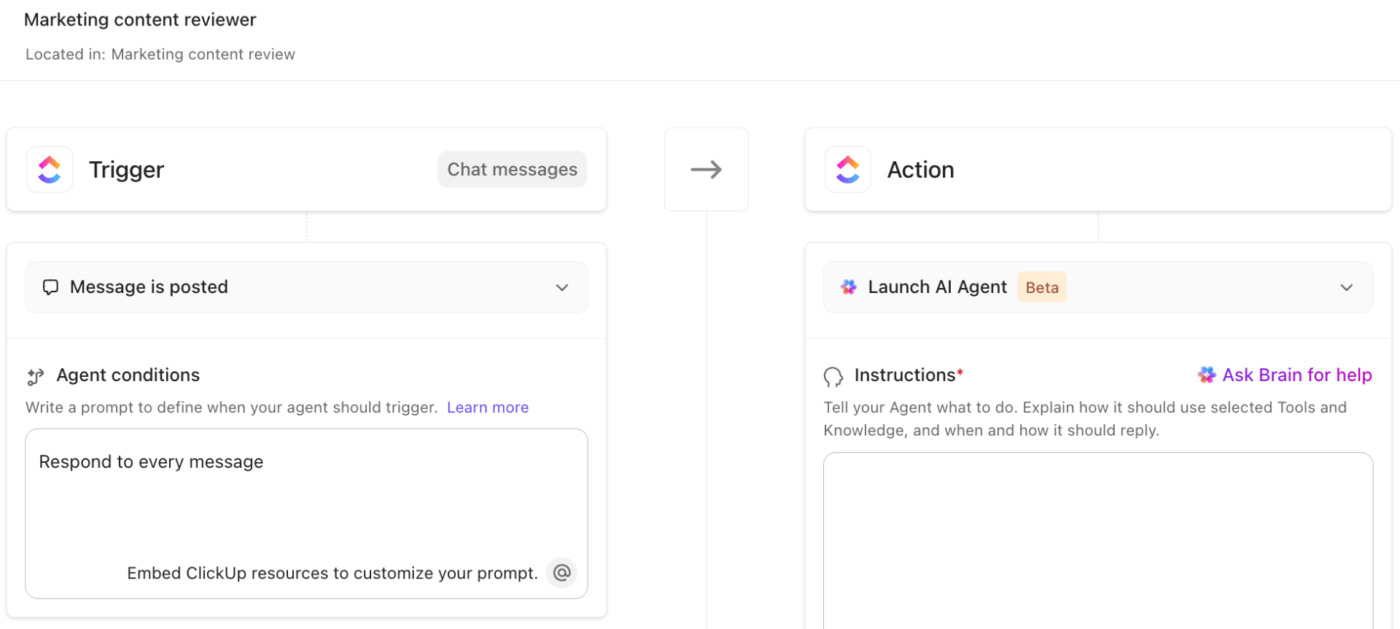Click the Agent conditions branch icon

pos(36,376)
